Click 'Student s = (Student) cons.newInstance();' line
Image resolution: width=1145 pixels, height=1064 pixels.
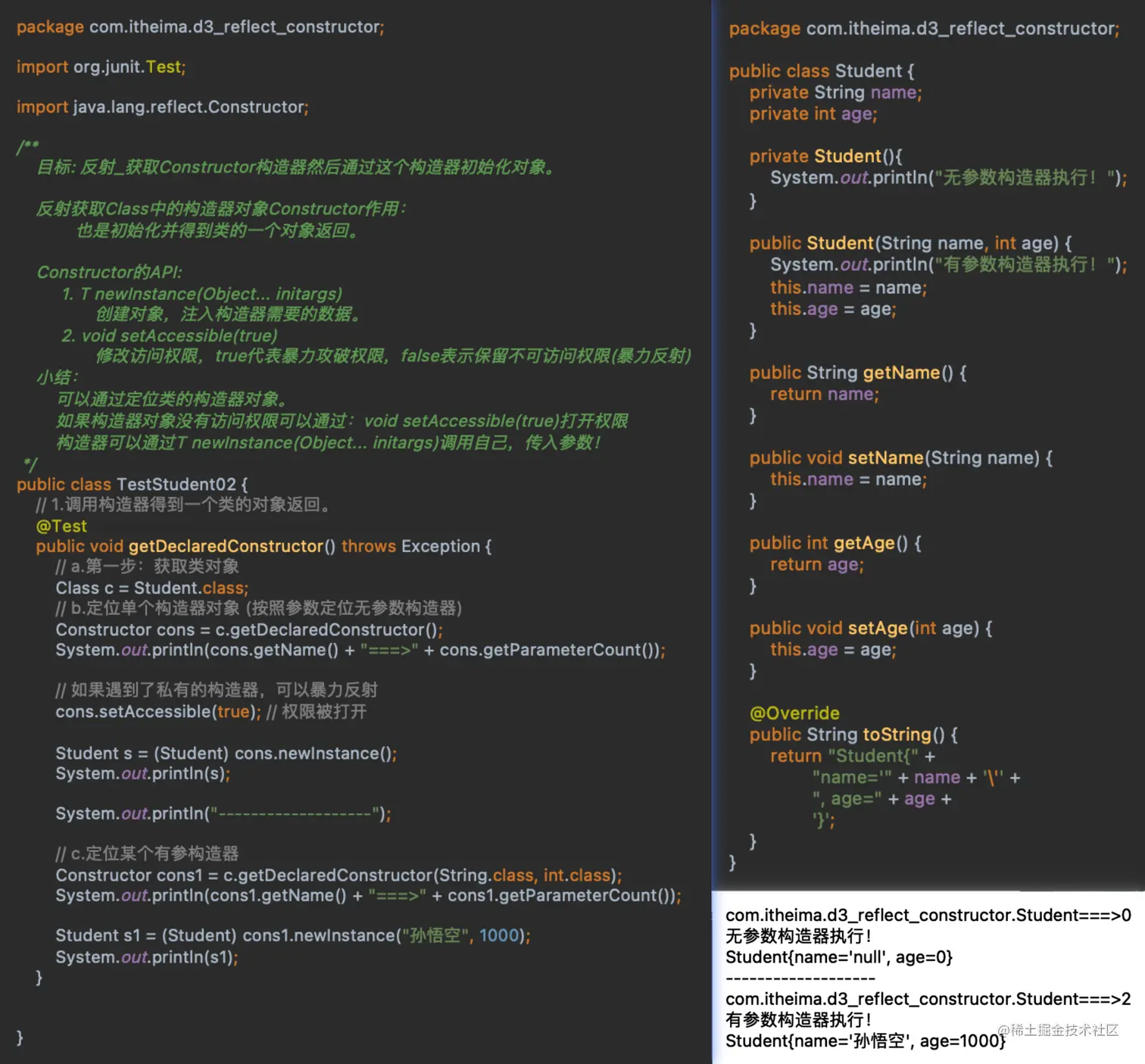coord(226,754)
